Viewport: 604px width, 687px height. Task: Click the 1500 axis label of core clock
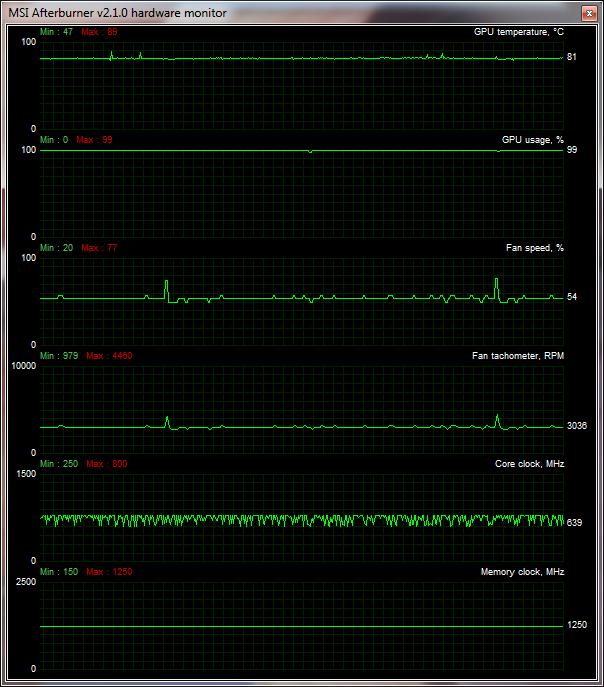26,474
